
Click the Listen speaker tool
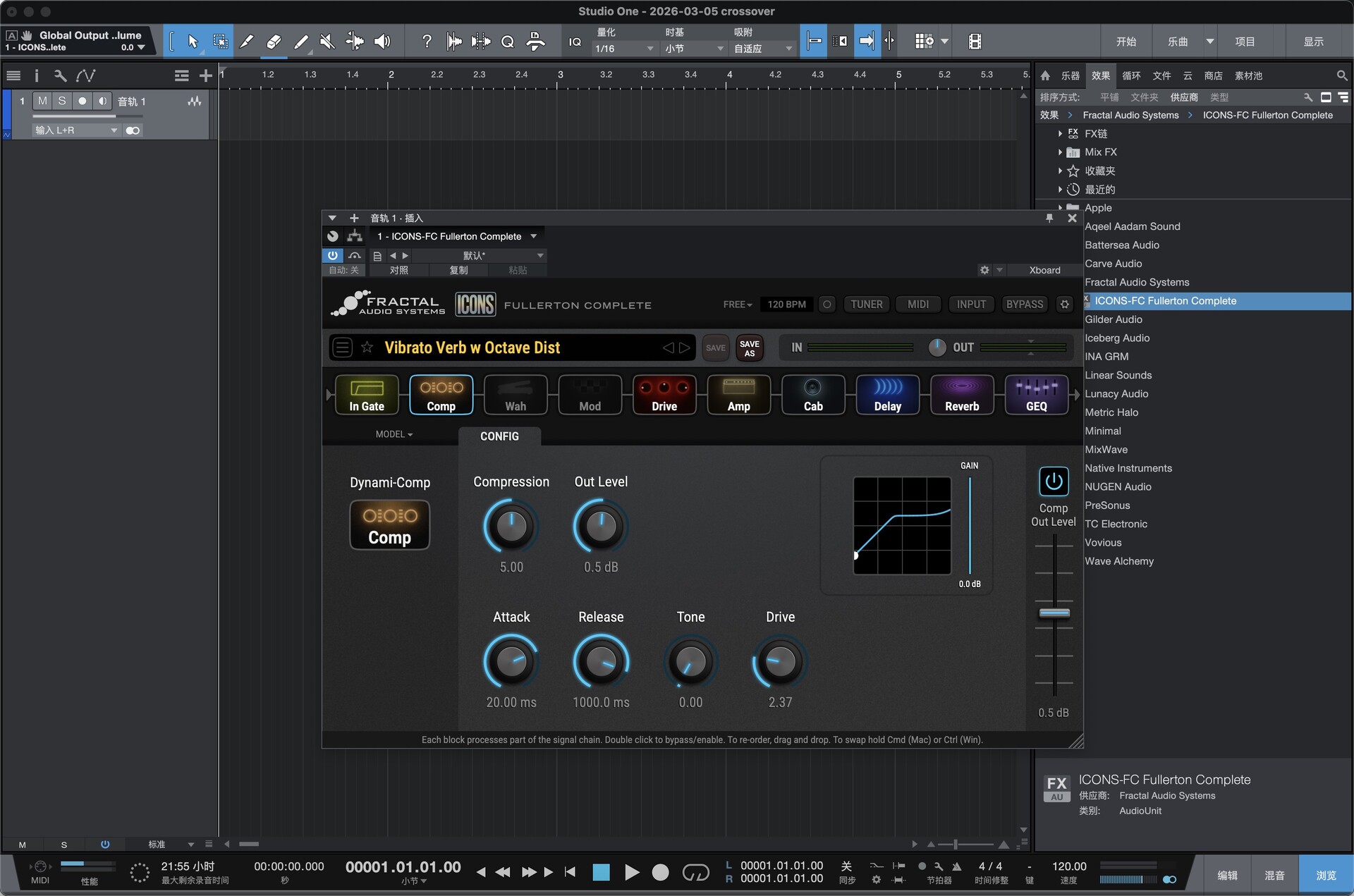click(382, 42)
